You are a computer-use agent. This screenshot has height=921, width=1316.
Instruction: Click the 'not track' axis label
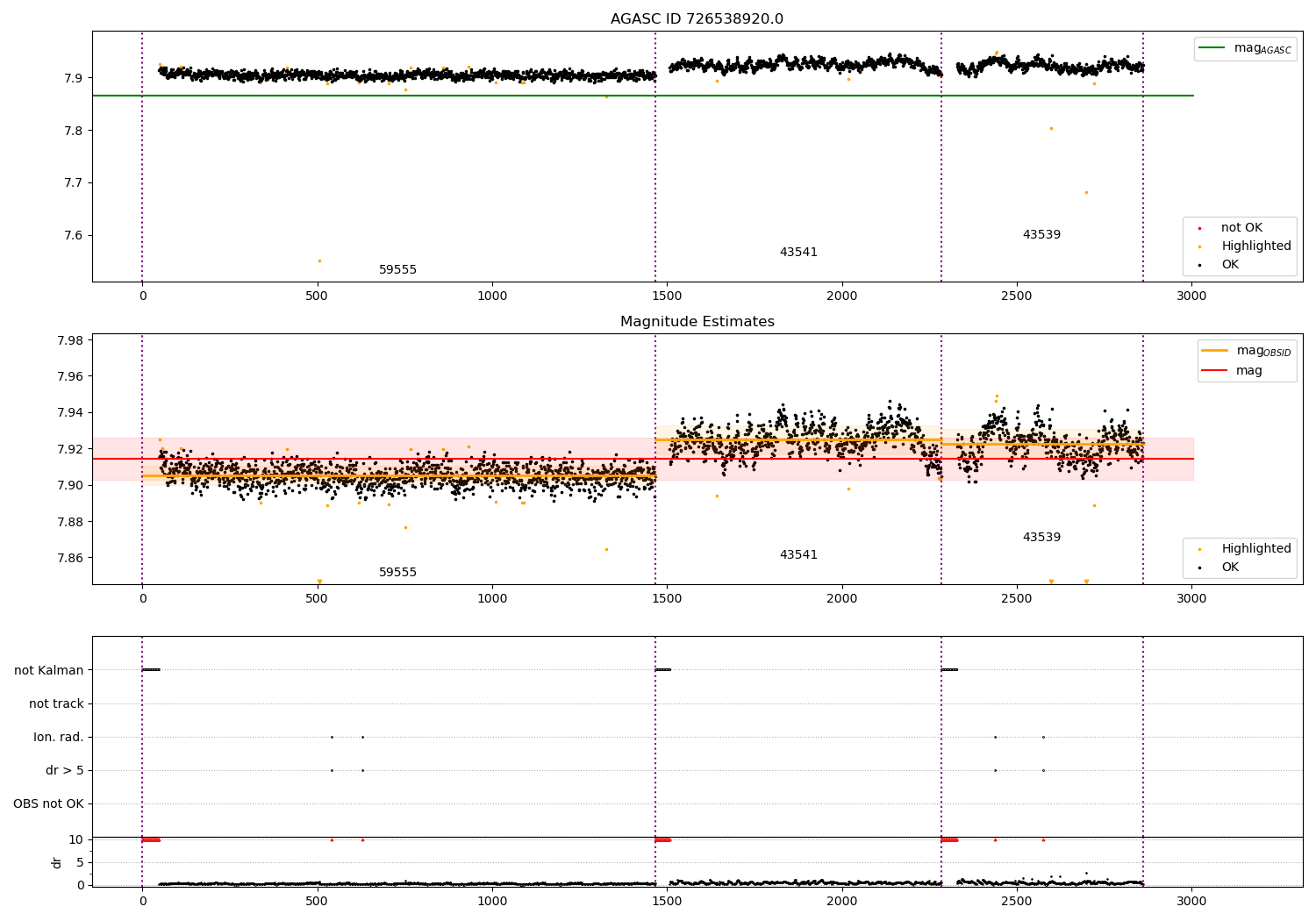click(56, 704)
